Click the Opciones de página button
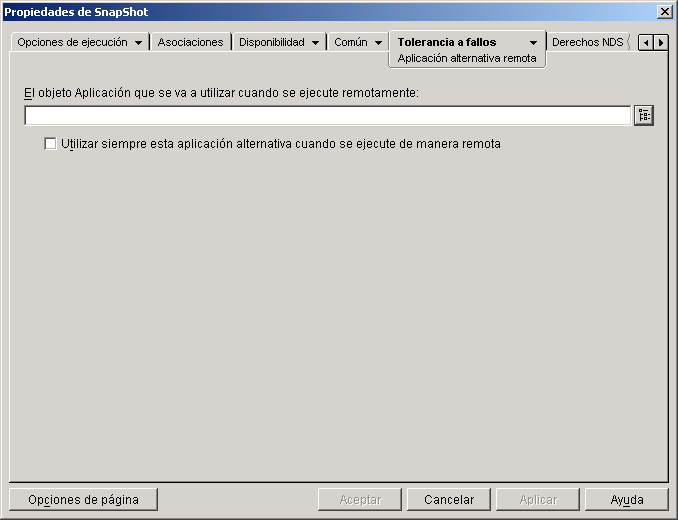This screenshot has width=678, height=520. pyautogui.click(x=83, y=500)
